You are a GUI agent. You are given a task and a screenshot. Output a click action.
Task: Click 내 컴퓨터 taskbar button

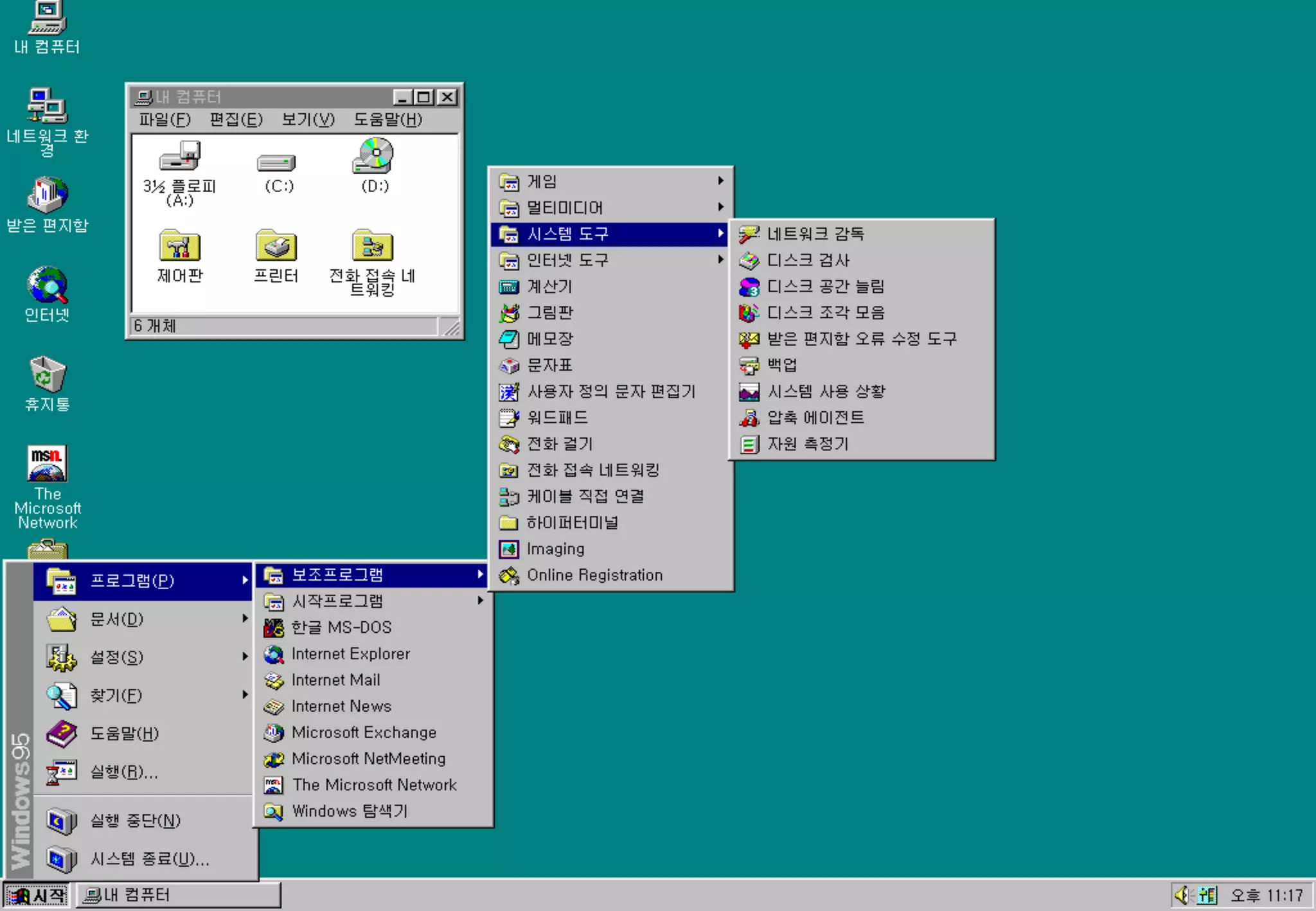178,895
